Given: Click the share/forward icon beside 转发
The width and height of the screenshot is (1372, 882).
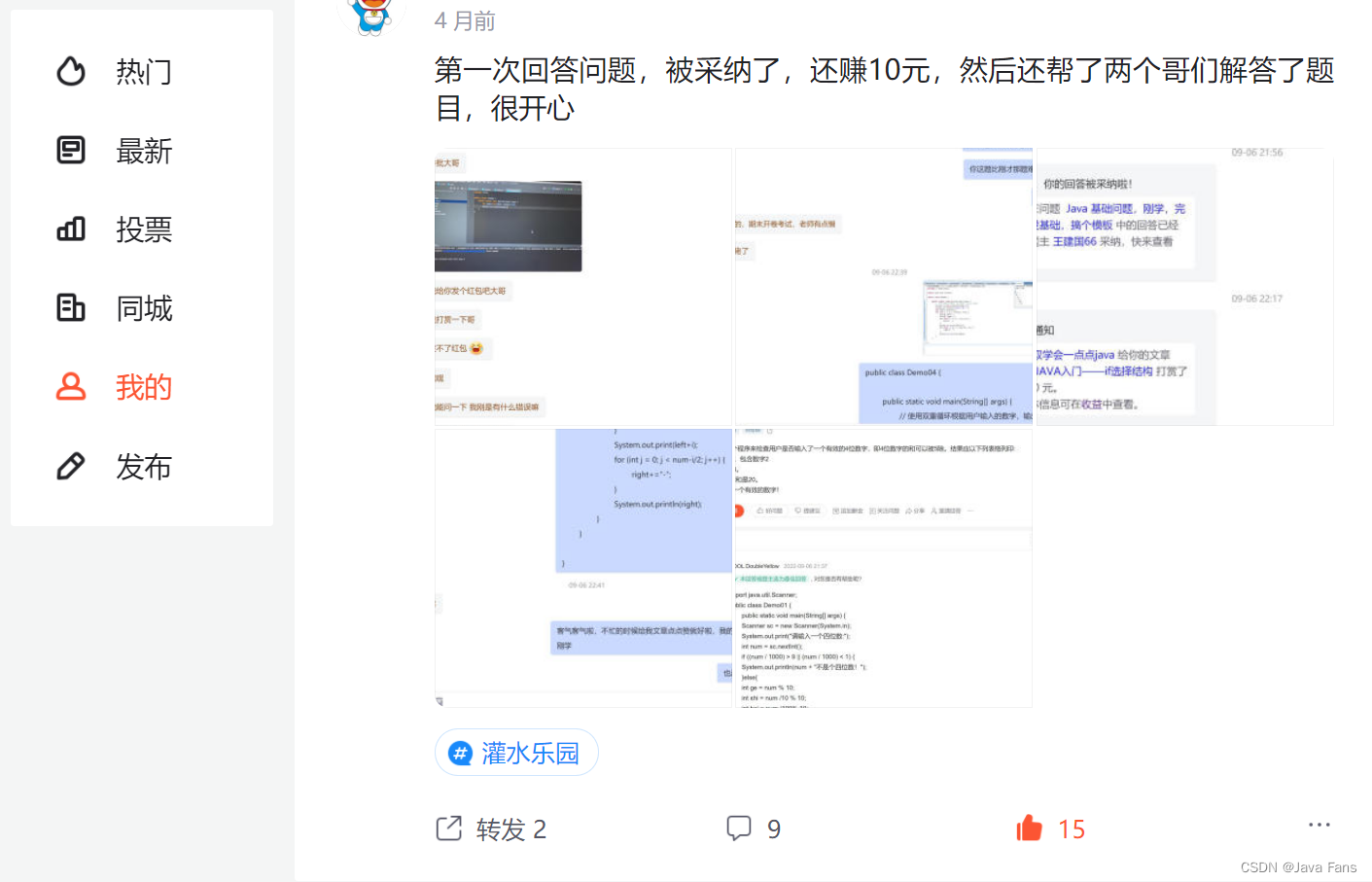Looking at the screenshot, I should pyautogui.click(x=448, y=829).
